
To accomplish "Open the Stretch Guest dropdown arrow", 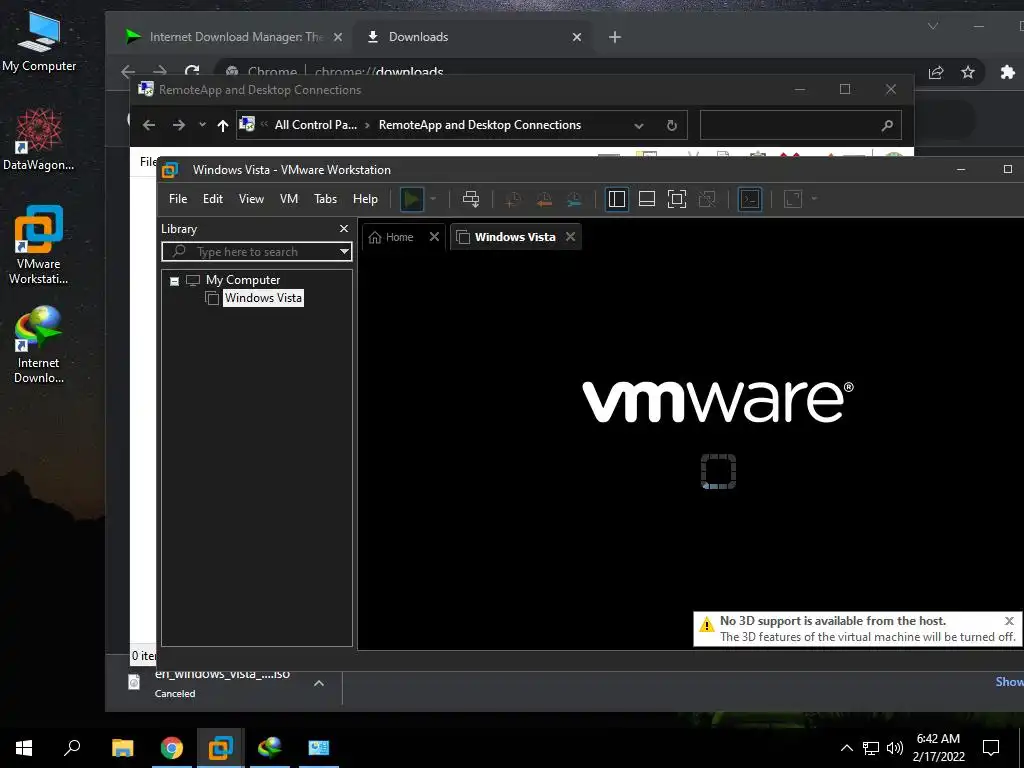I will pos(814,199).
